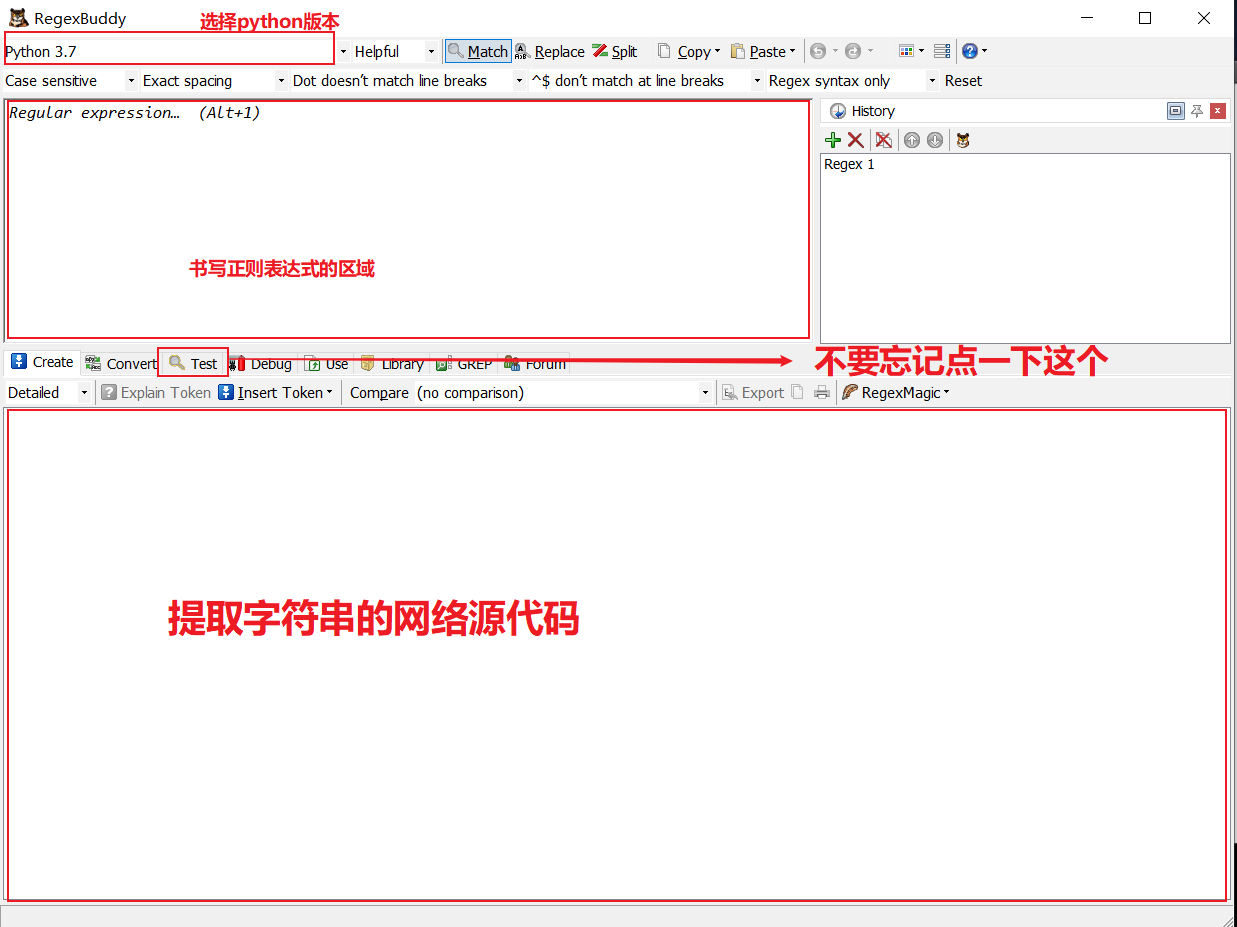Image resolution: width=1237 pixels, height=927 pixels.
Task: Click the Copy regex button
Action: coord(684,51)
